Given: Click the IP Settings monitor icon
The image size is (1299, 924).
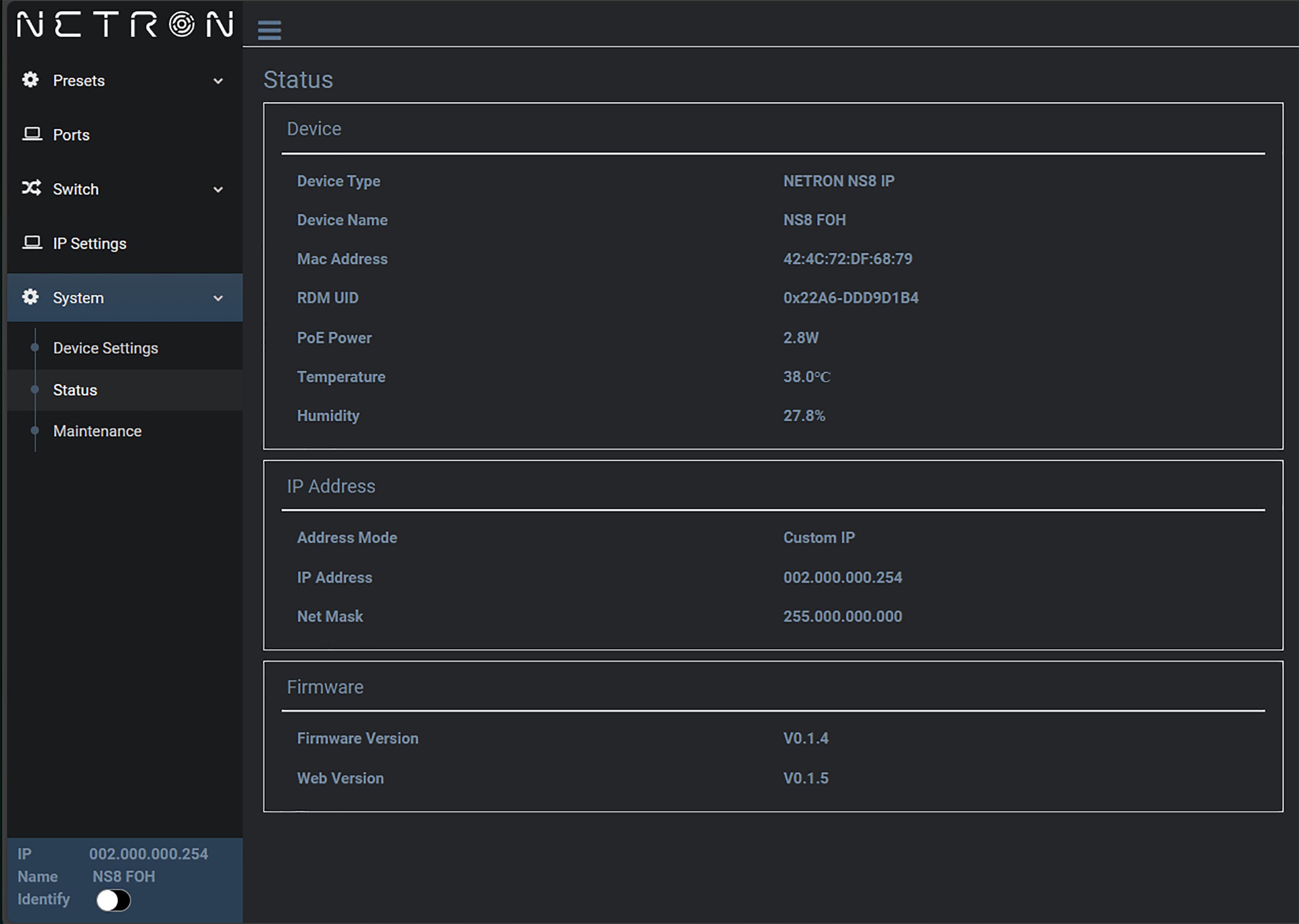Looking at the screenshot, I should pos(30,243).
